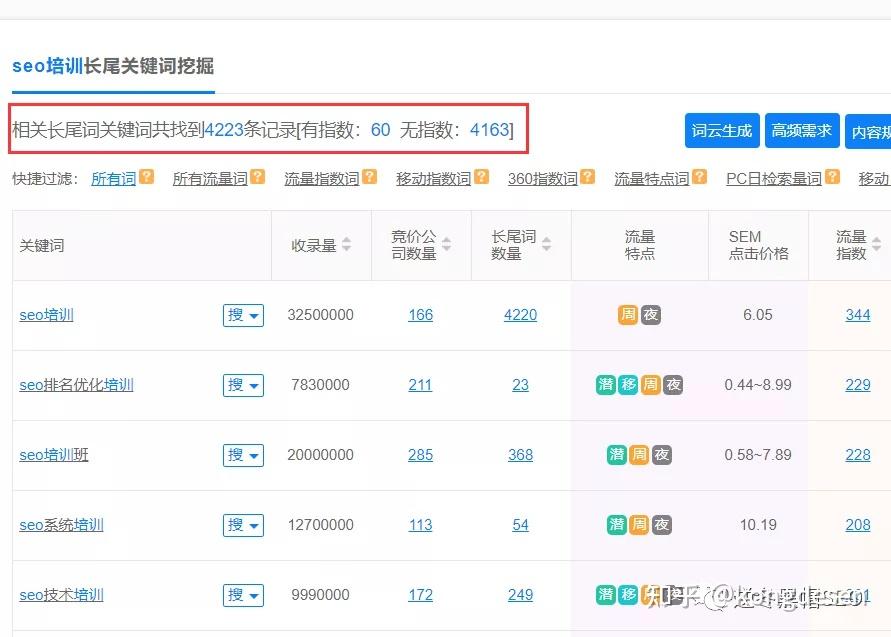Click the 潜 badge in seo排名优化培训 row
The image size is (891, 637).
tap(604, 385)
